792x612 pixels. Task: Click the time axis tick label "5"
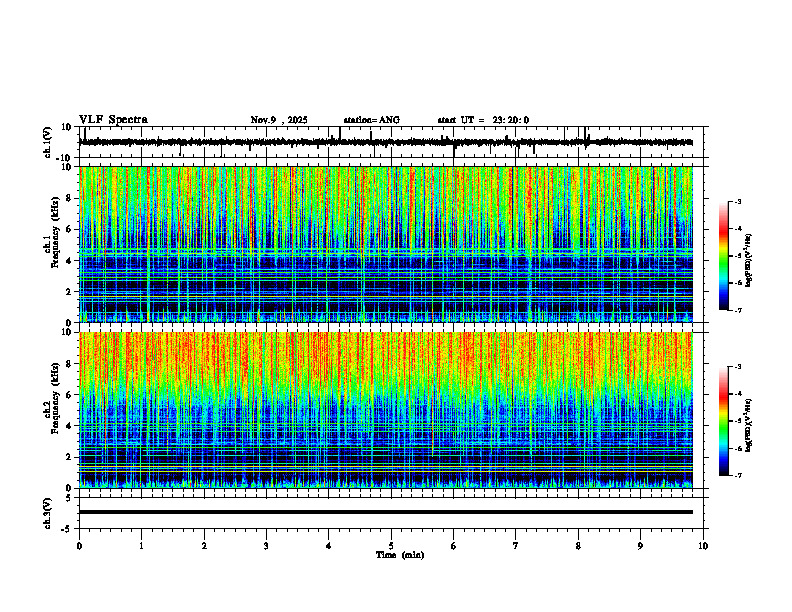(x=391, y=546)
